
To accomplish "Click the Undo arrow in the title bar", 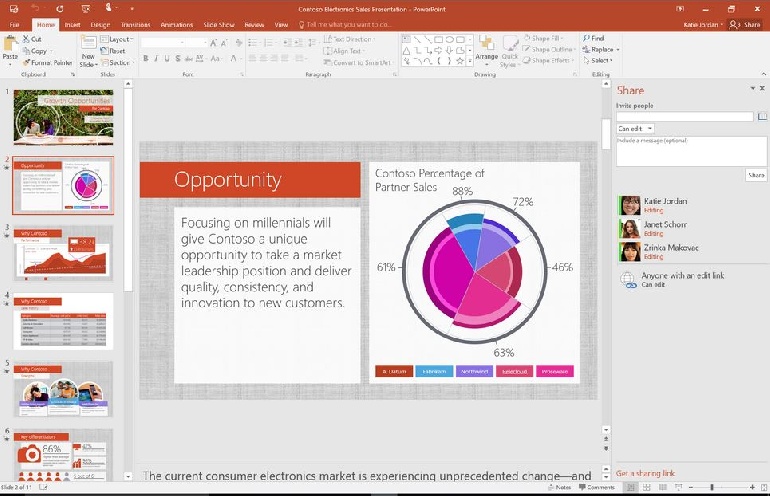I will [x=35, y=8].
